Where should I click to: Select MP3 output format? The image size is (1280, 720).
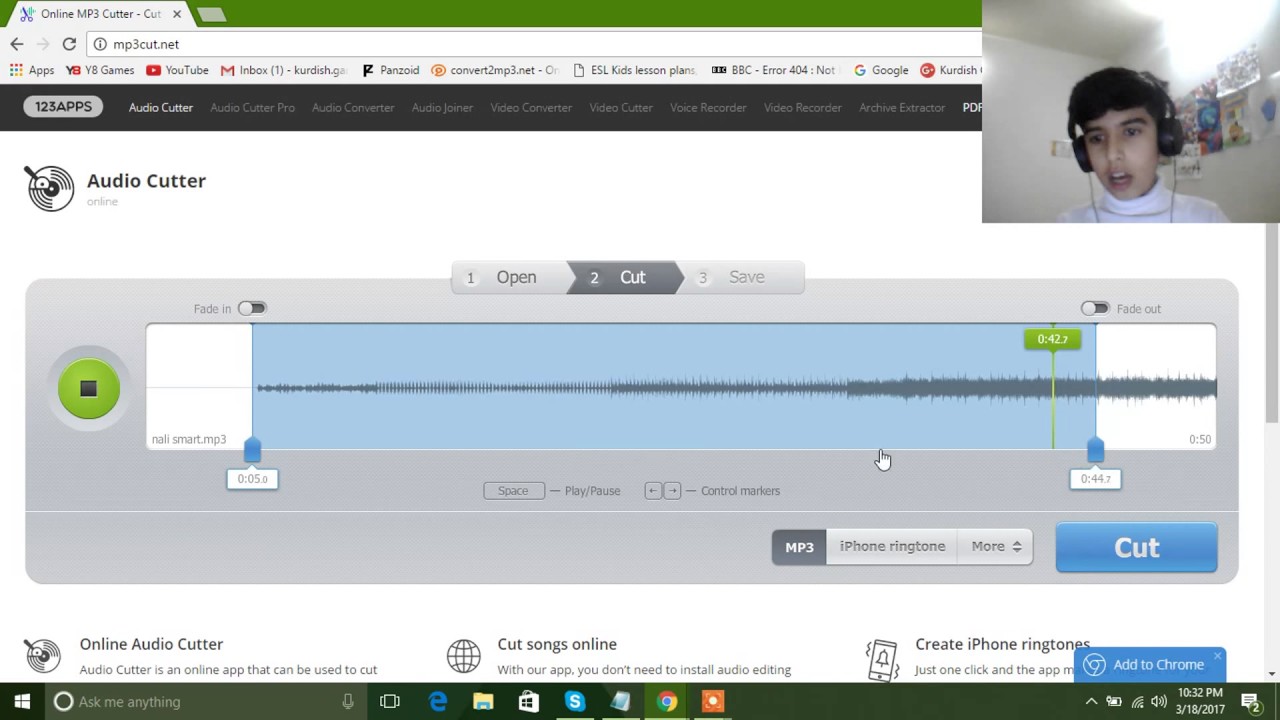tap(799, 547)
